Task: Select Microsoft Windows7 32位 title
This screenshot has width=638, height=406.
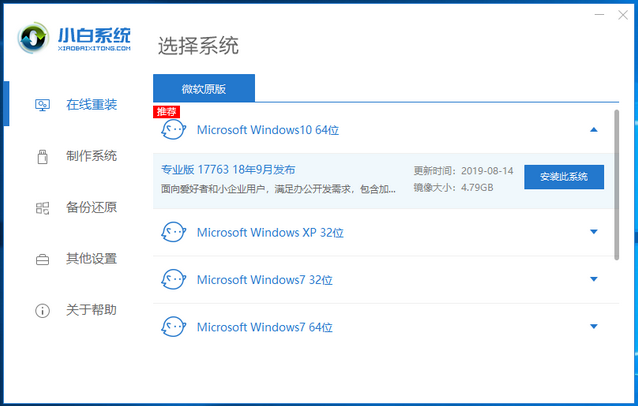Action: (265, 280)
